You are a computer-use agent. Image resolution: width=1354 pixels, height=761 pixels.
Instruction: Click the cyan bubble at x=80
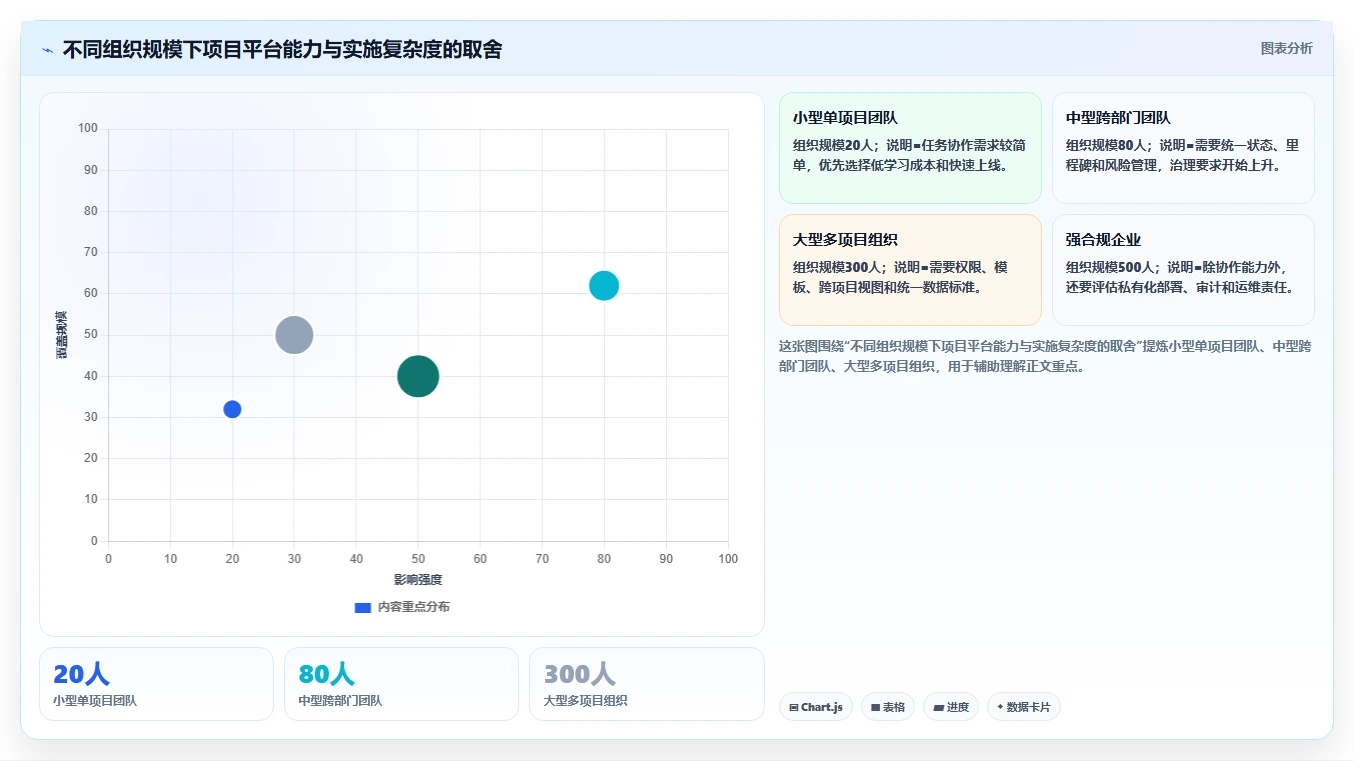[x=604, y=285]
